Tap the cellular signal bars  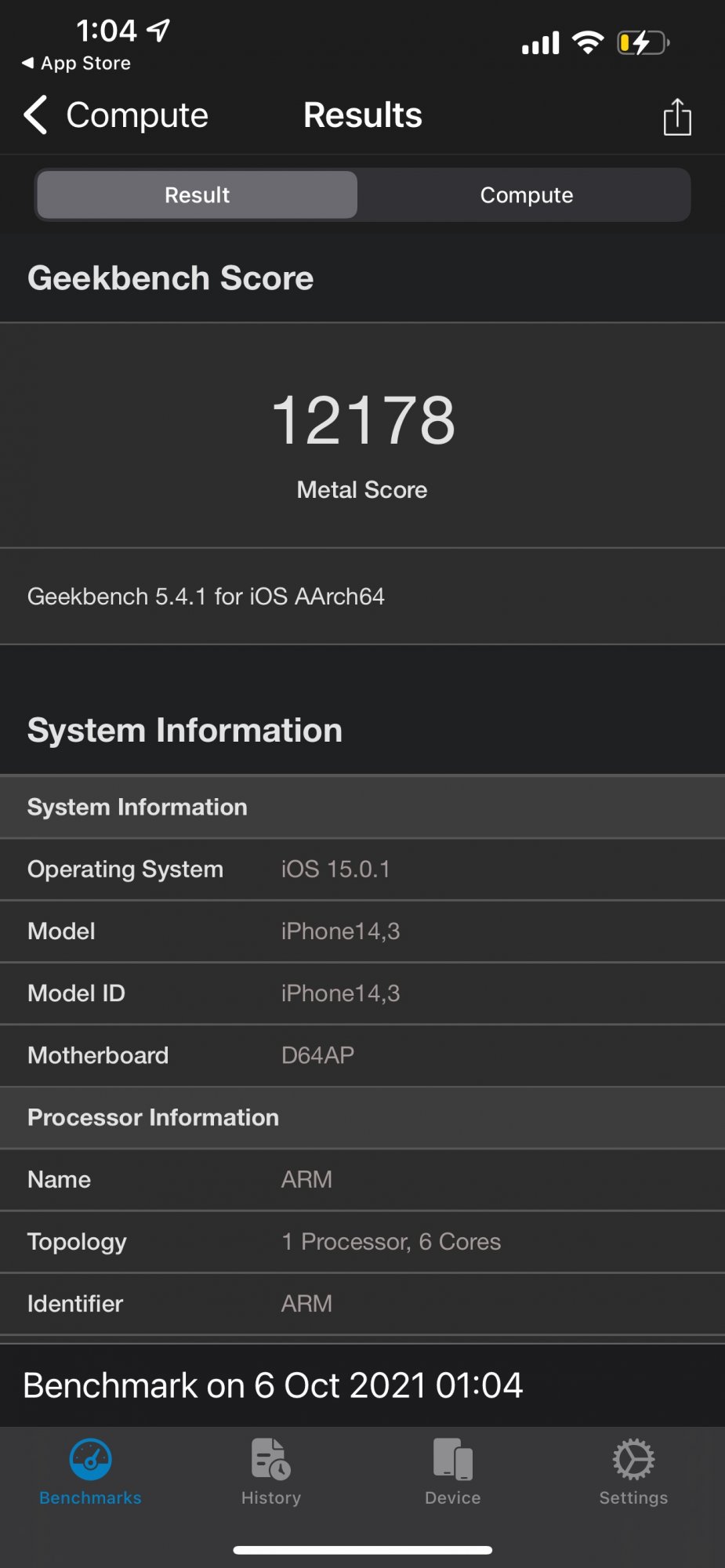[541, 42]
